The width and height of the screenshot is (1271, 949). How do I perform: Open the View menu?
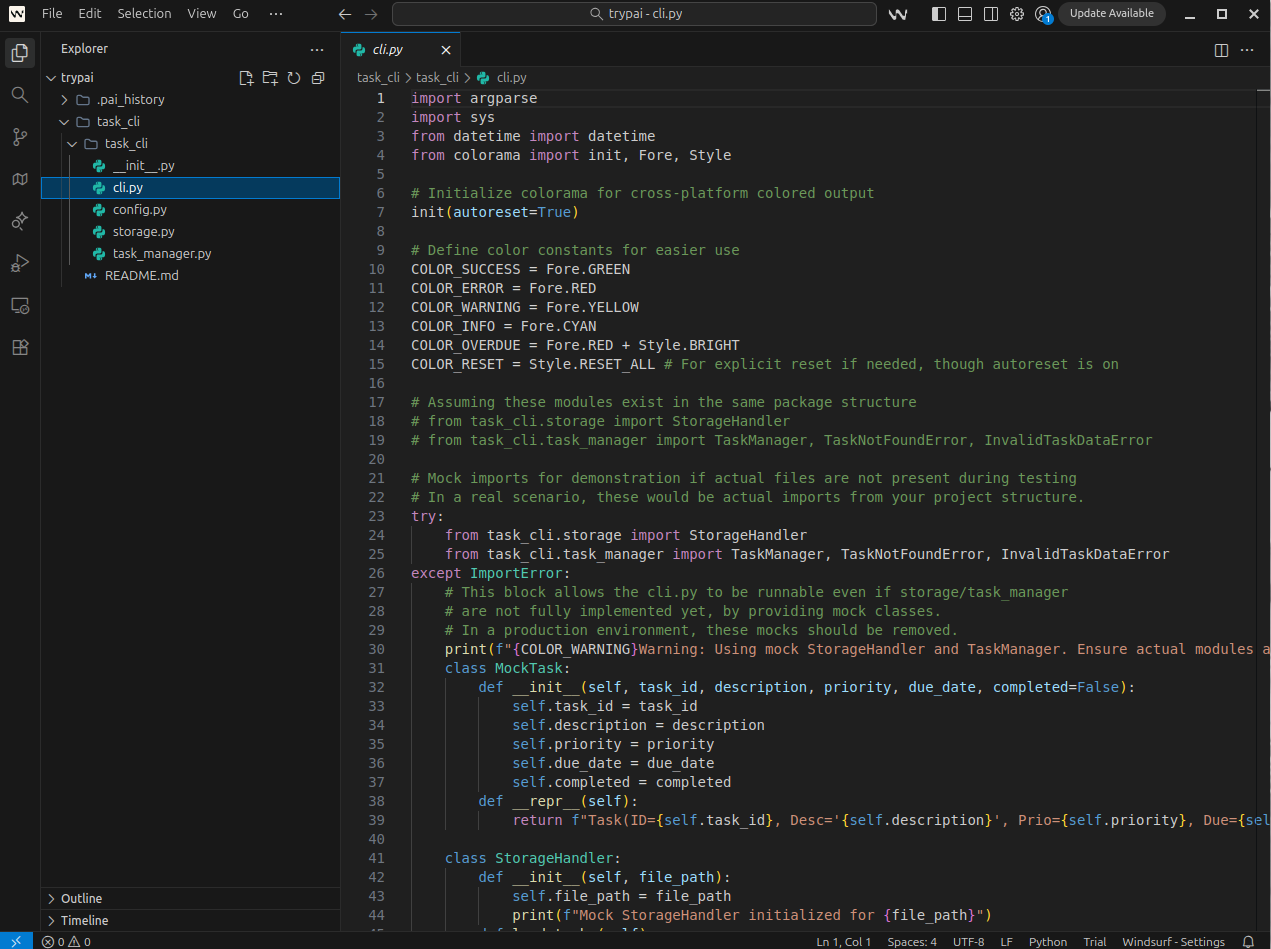tap(201, 14)
